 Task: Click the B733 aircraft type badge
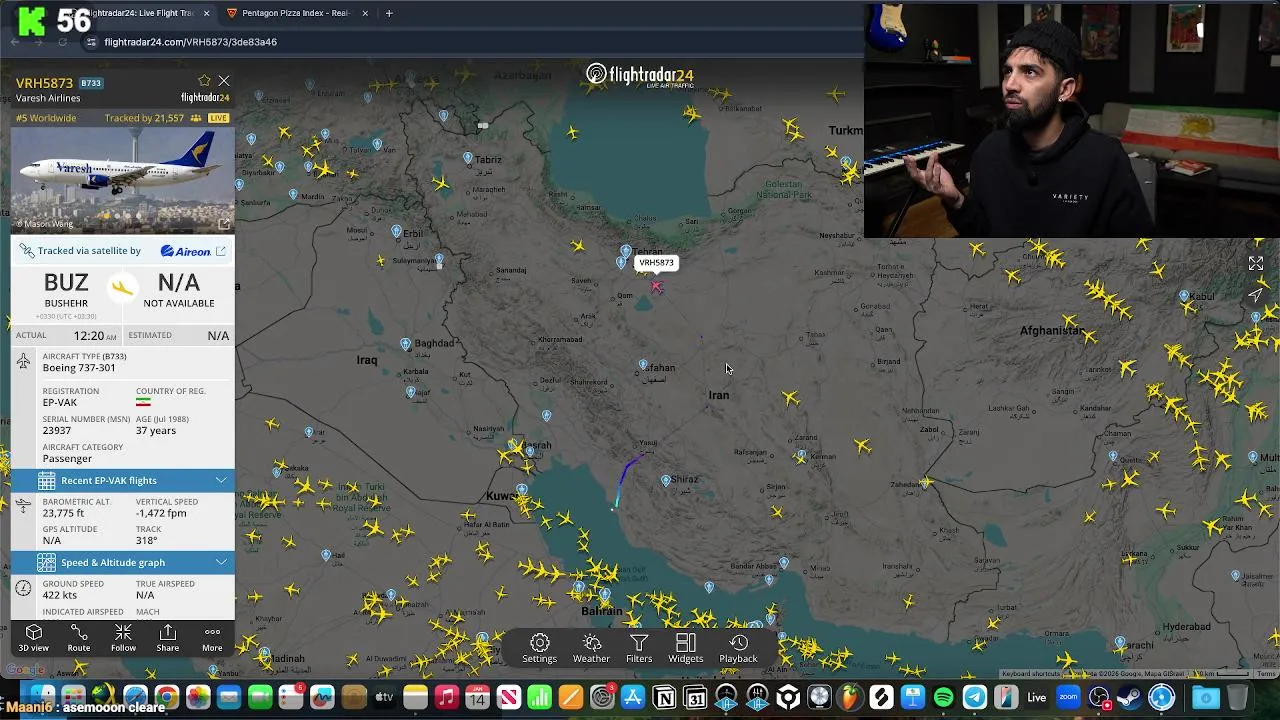coord(91,83)
